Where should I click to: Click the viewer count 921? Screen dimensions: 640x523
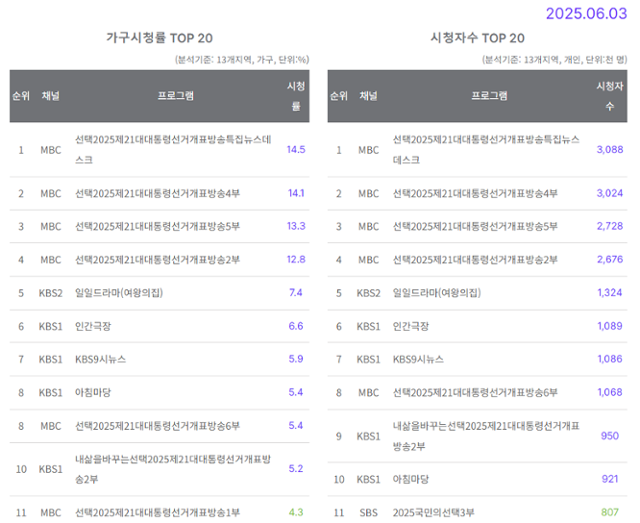[x=610, y=479]
